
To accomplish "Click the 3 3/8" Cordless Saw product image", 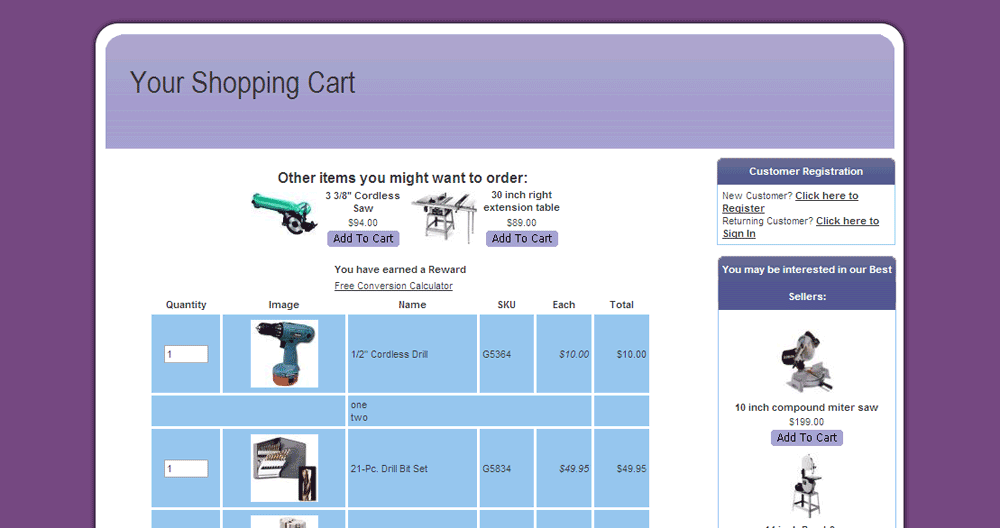I will [283, 214].
